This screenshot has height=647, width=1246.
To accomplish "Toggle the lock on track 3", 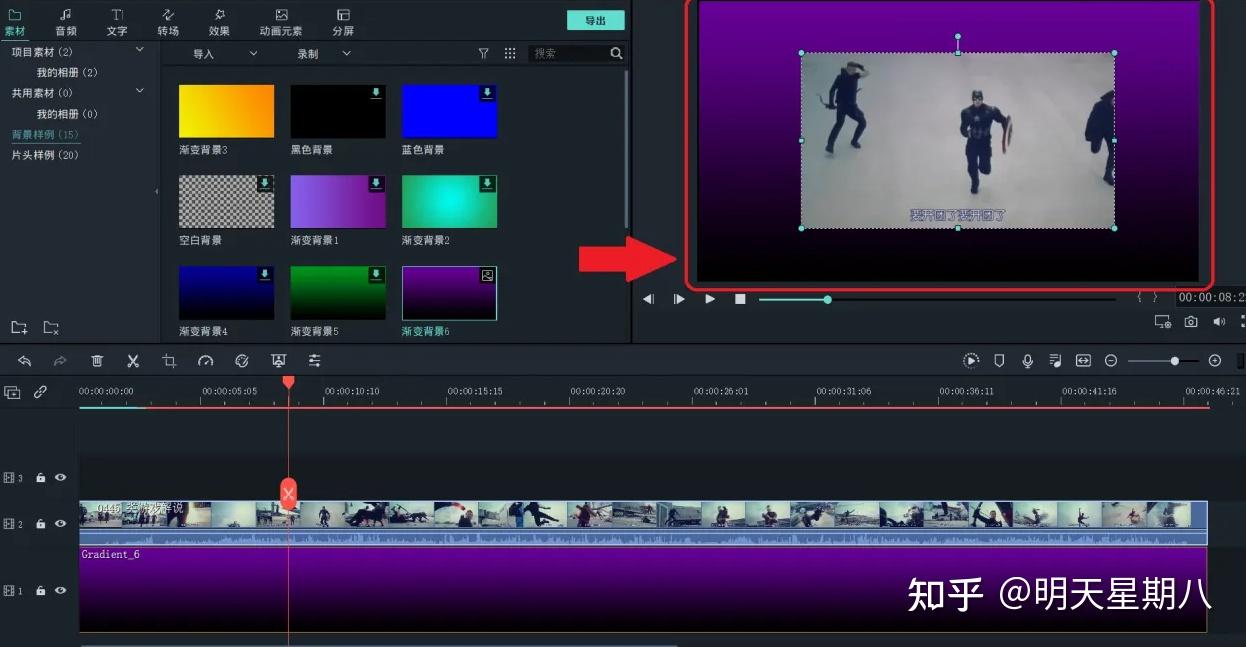I will pyautogui.click(x=40, y=478).
